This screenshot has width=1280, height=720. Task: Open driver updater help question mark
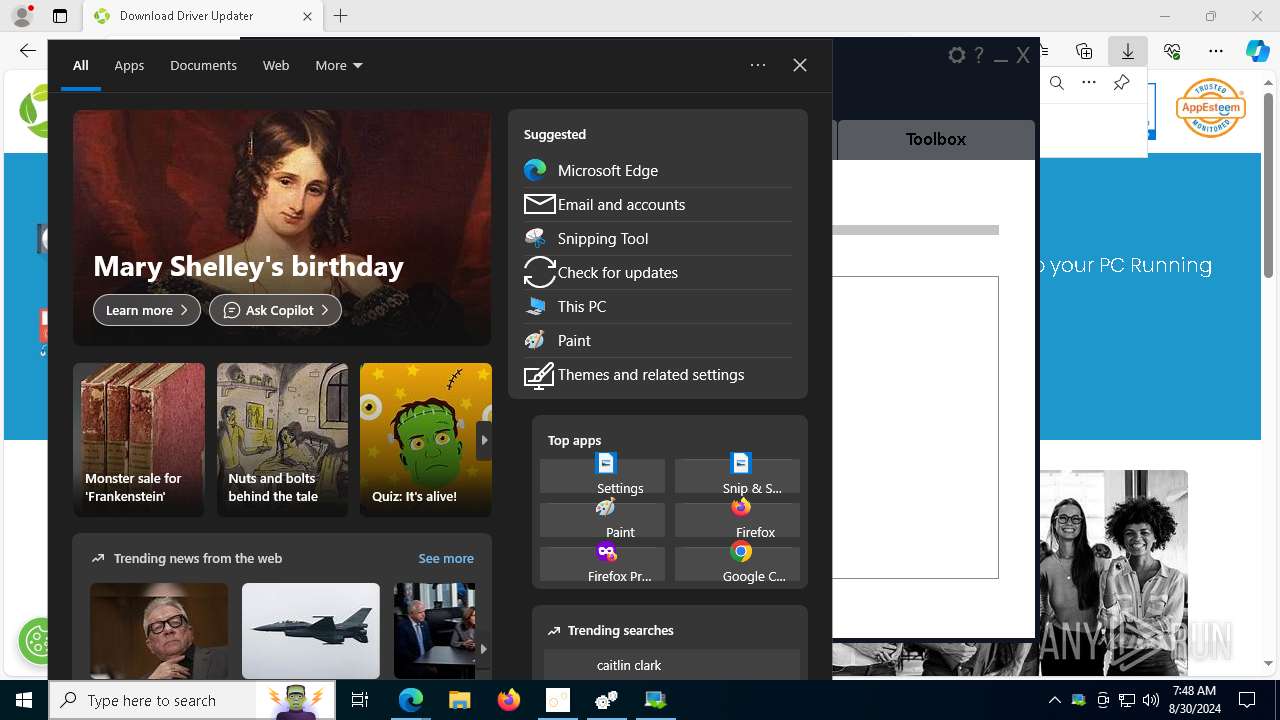(979, 55)
